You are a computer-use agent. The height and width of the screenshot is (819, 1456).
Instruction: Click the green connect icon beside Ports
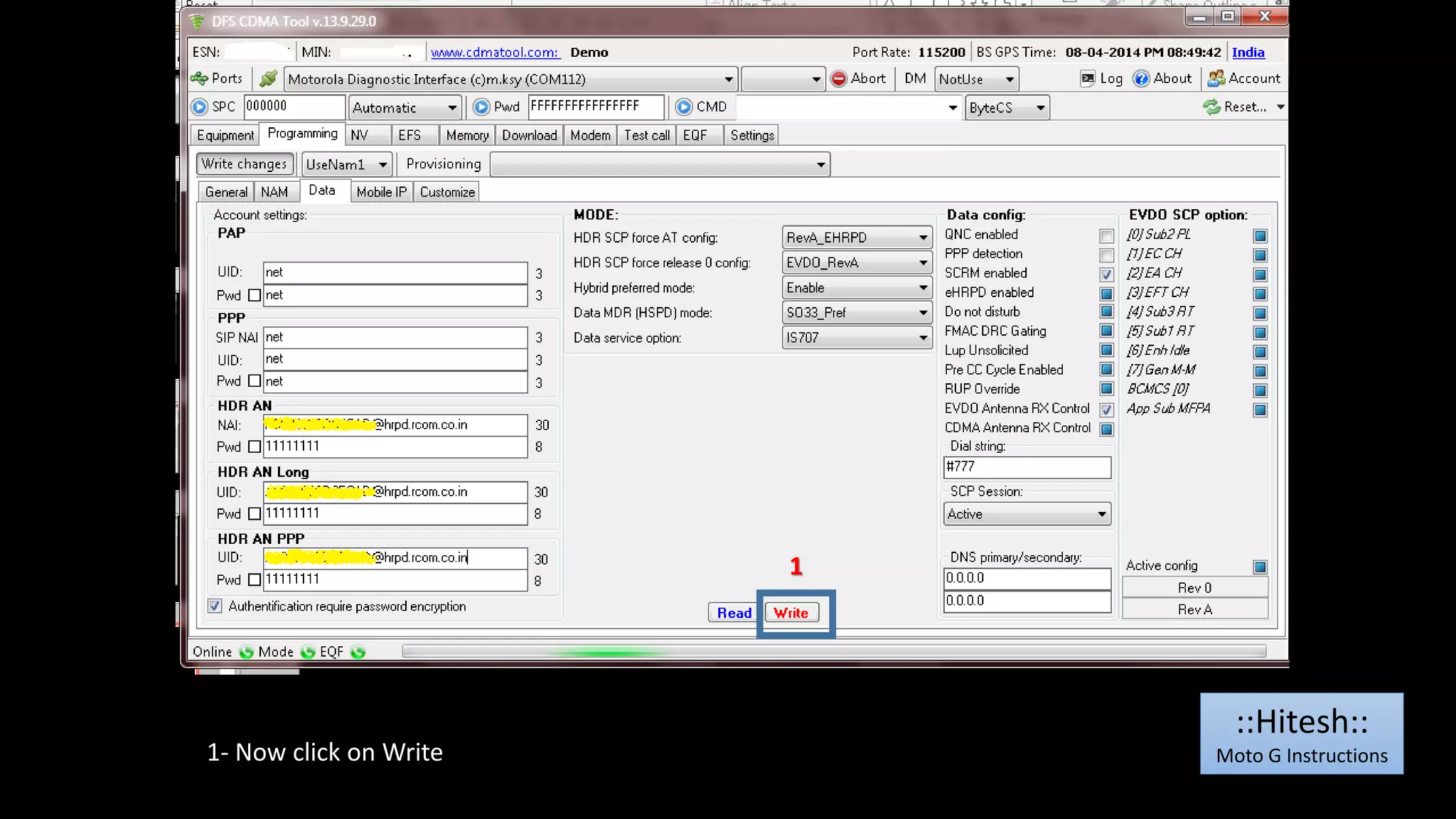click(268, 79)
